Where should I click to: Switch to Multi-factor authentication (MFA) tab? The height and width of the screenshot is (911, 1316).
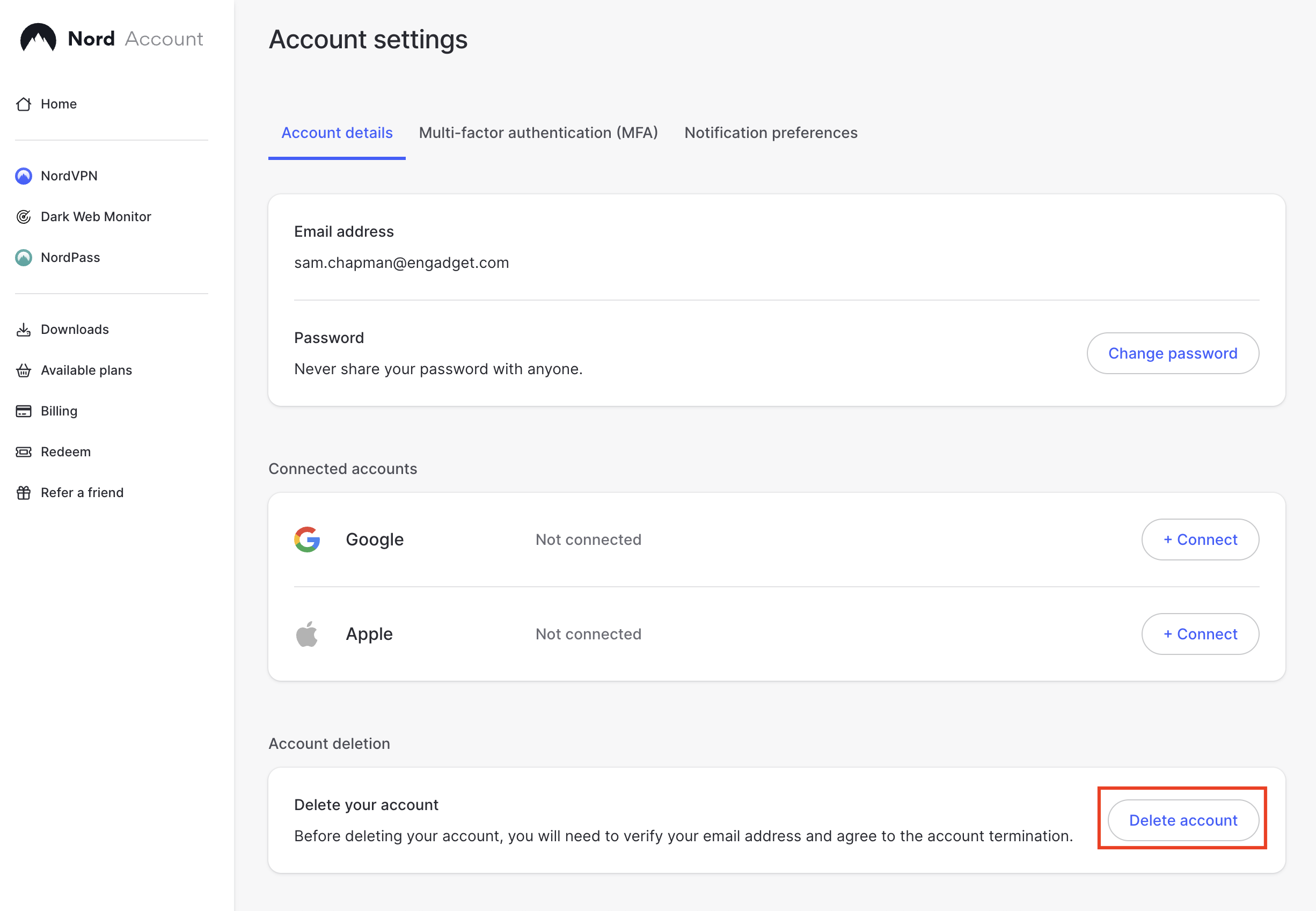[538, 133]
